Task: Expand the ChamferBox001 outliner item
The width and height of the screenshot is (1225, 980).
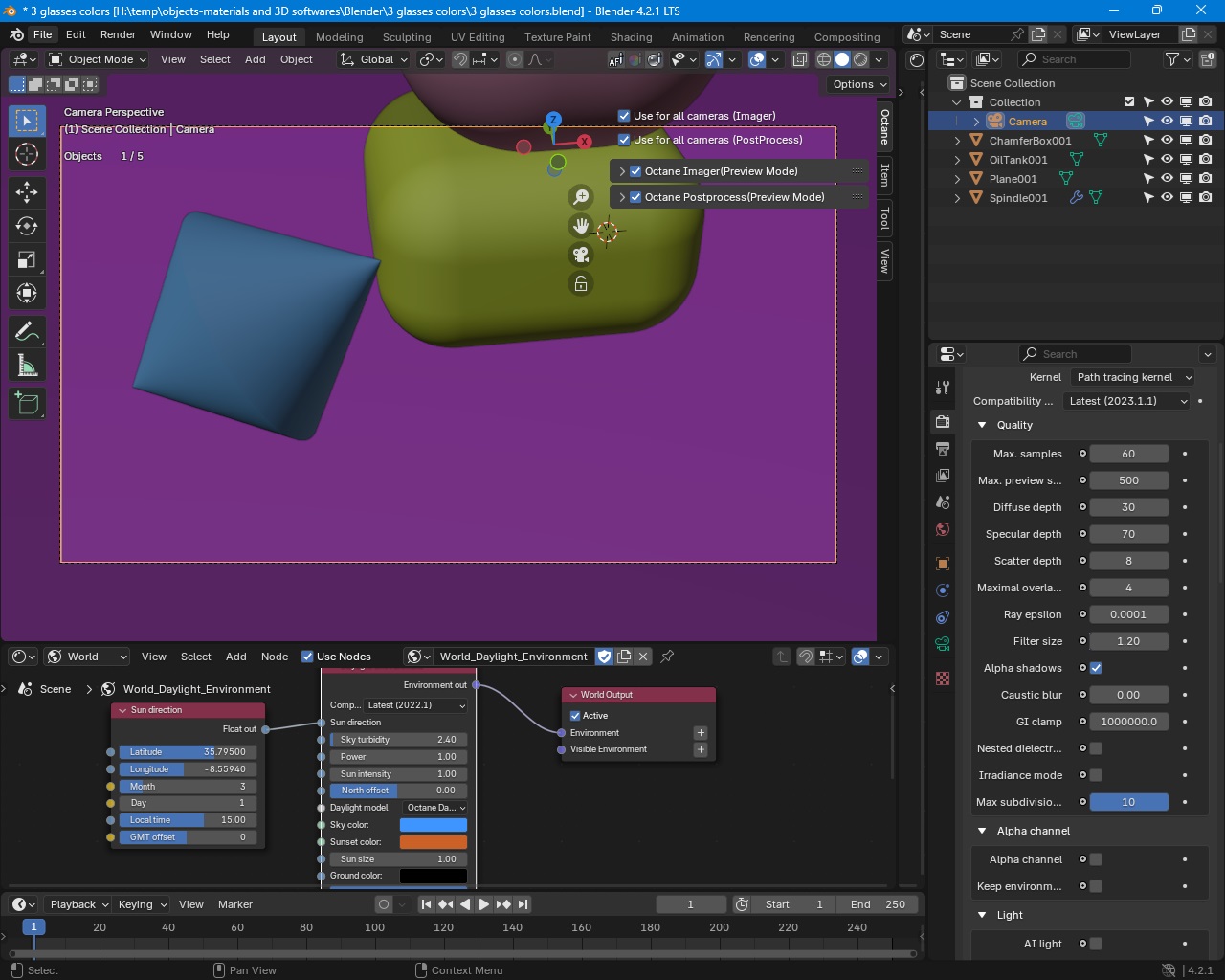Action: (x=958, y=141)
